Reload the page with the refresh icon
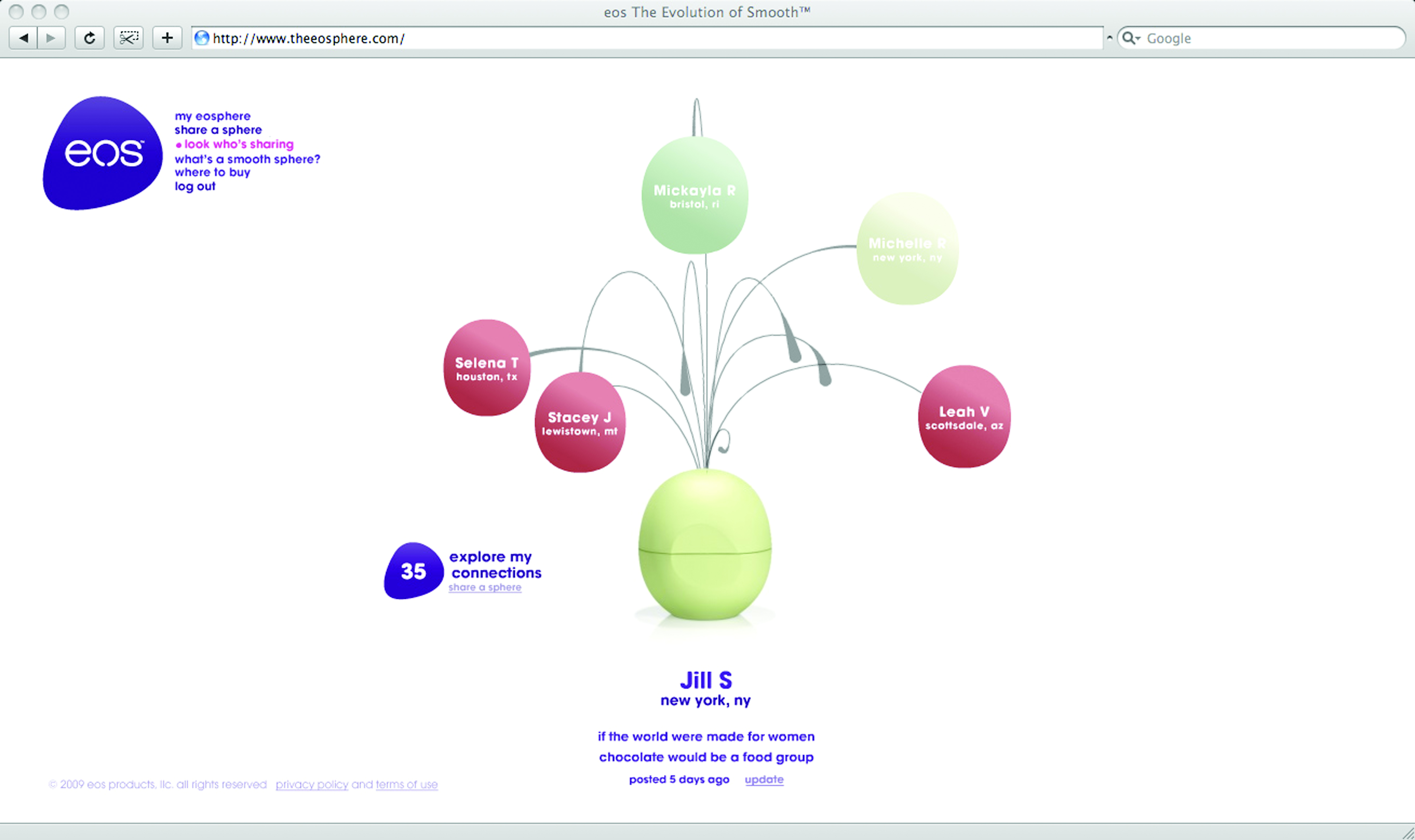Viewport: 1415px width, 840px height. [x=89, y=38]
